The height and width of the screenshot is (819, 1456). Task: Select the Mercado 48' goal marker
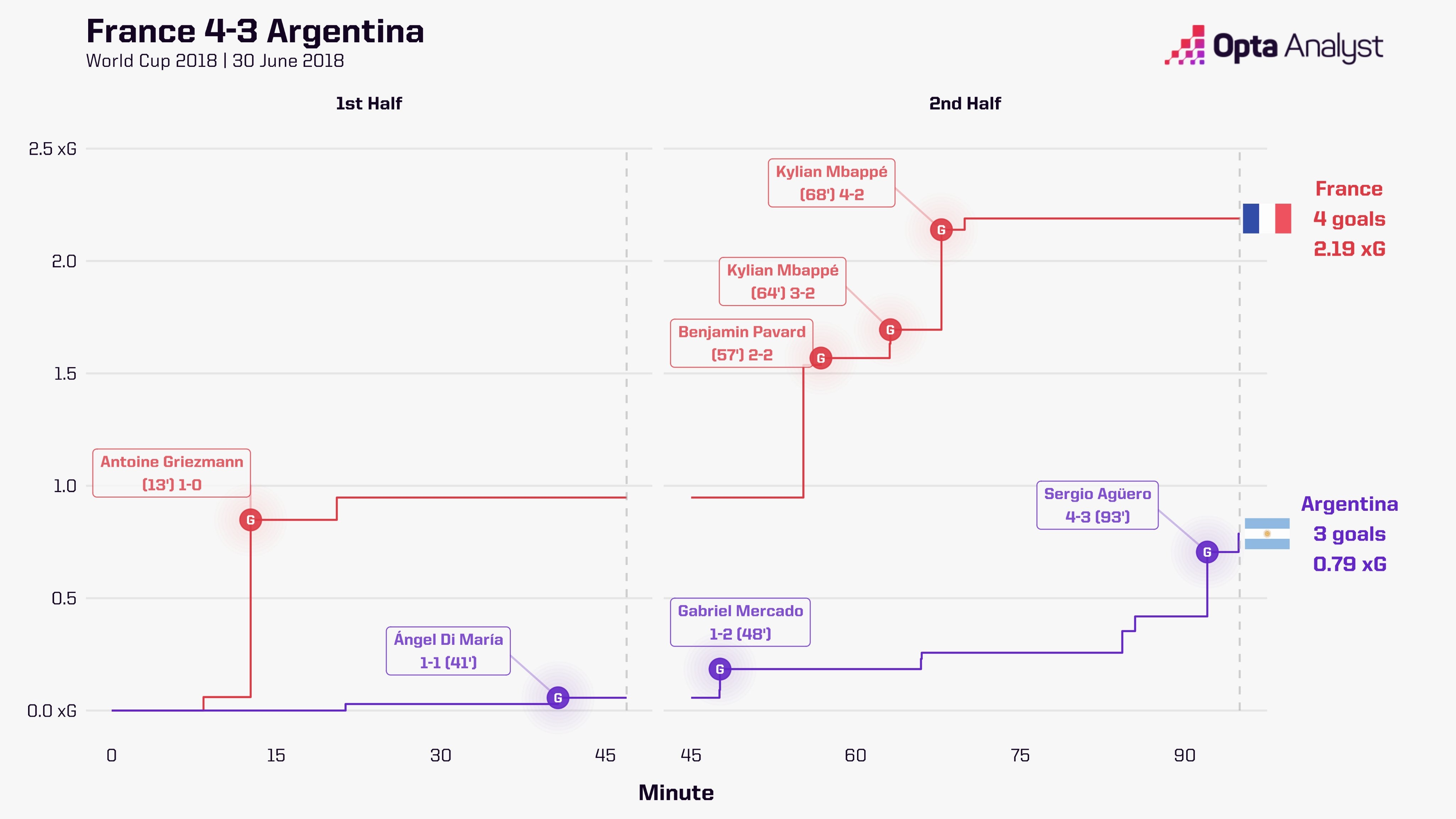coord(719,669)
